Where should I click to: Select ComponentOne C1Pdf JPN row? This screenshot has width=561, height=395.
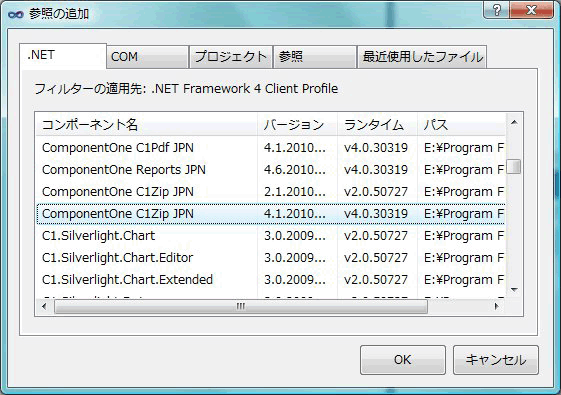tap(271, 148)
